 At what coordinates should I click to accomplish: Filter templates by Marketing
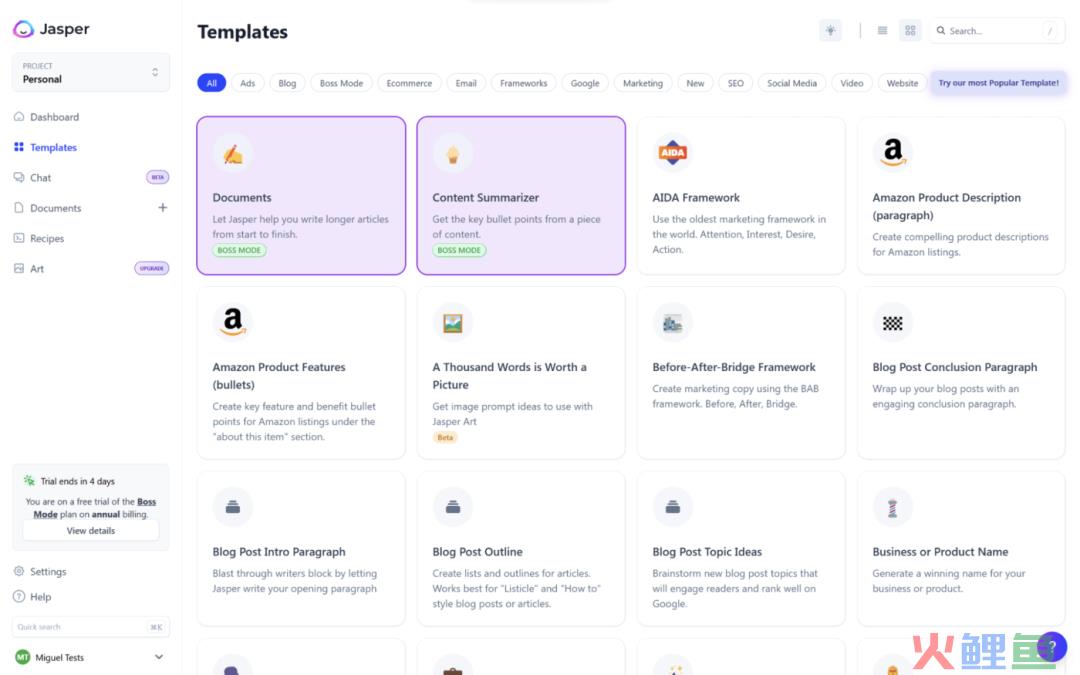(x=643, y=83)
